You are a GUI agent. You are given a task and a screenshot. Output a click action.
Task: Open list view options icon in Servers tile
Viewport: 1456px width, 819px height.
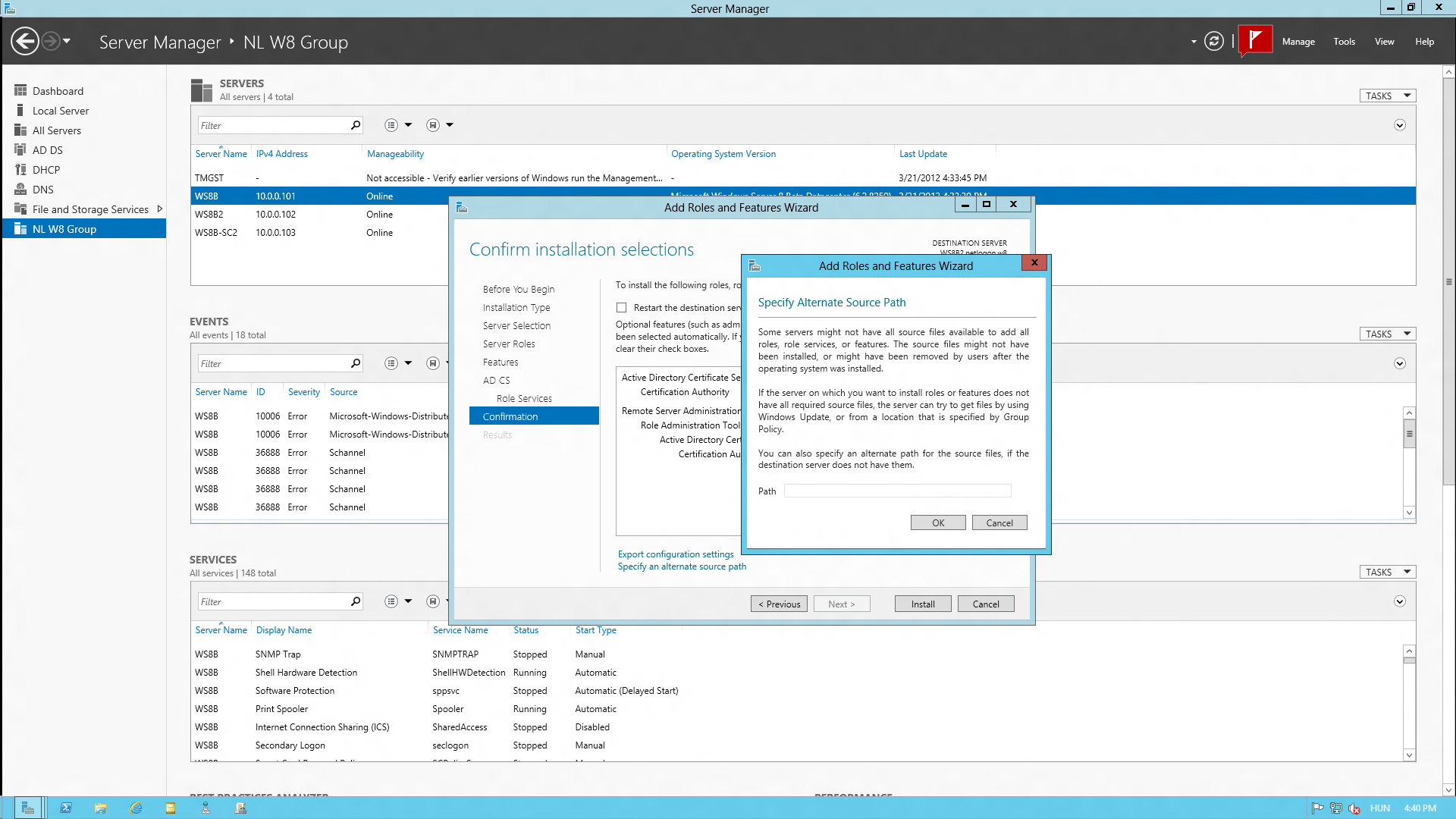coord(391,125)
